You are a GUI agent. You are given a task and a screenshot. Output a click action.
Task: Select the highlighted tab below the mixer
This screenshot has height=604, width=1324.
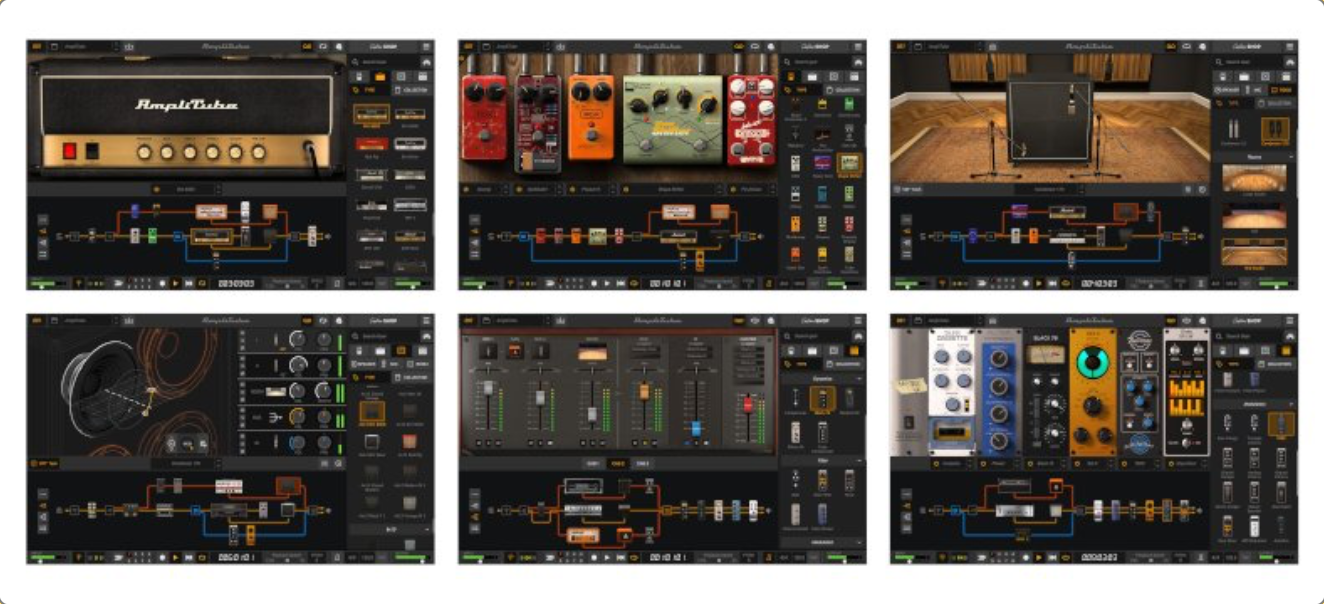(x=617, y=463)
